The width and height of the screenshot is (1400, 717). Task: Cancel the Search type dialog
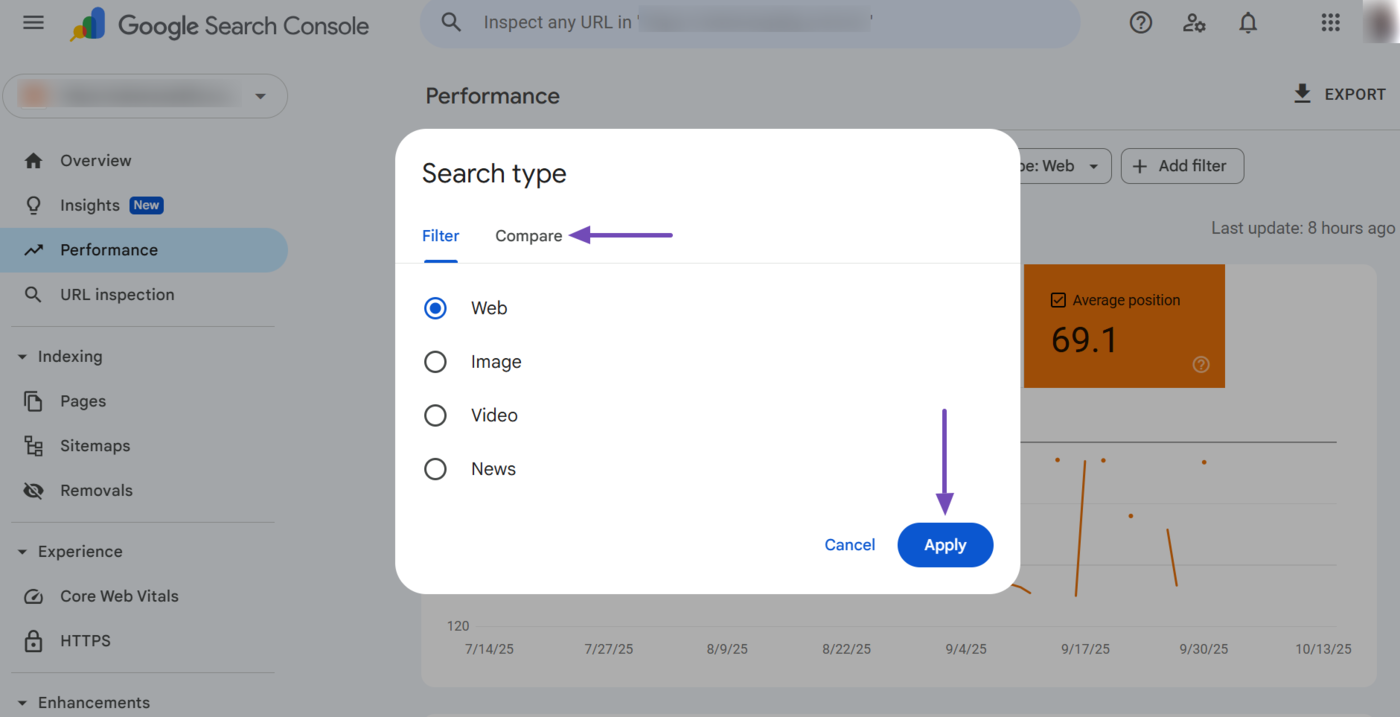coord(849,545)
